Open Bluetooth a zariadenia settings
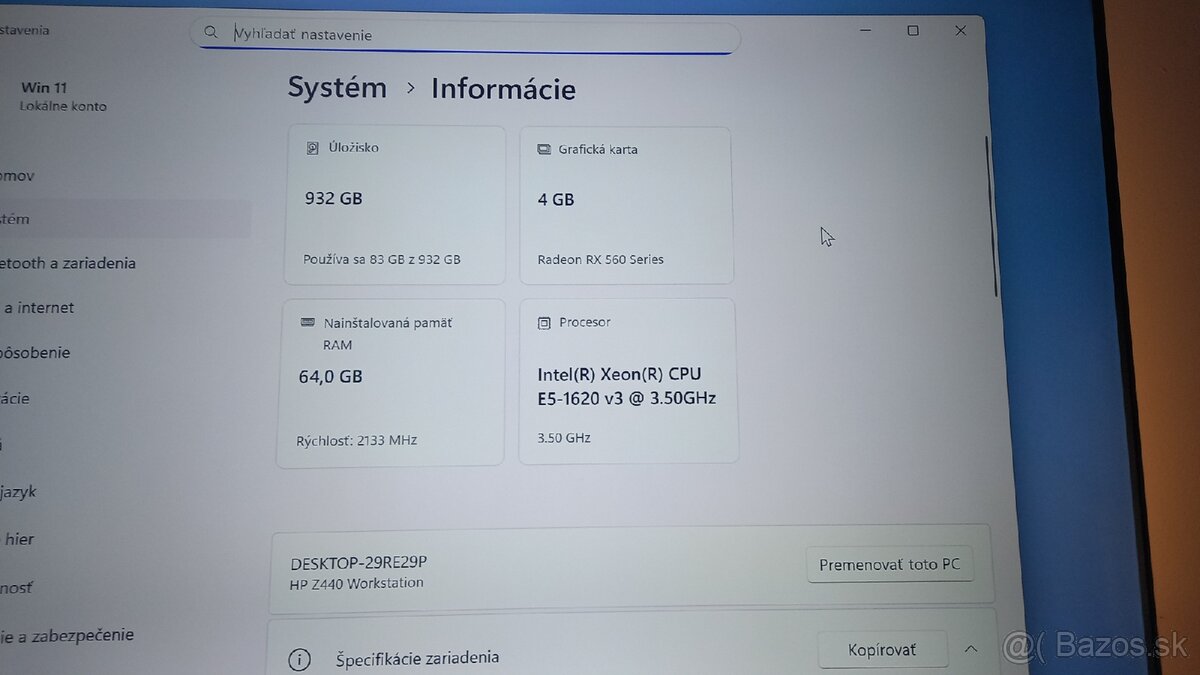 click(60, 263)
